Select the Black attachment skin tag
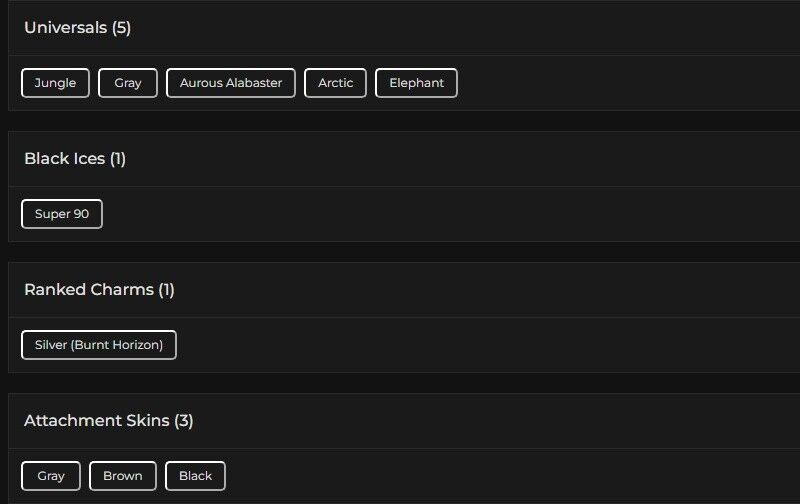The width and height of the screenshot is (800, 504). pyautogui.click(x=195, y=476)
